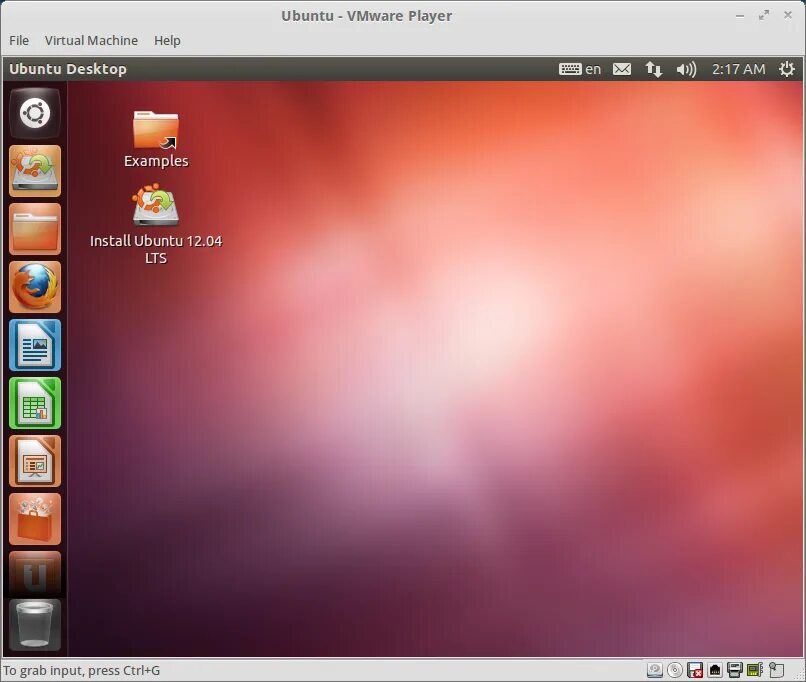
Task: Click the network adapter status icon
Action: coord(715,670)
